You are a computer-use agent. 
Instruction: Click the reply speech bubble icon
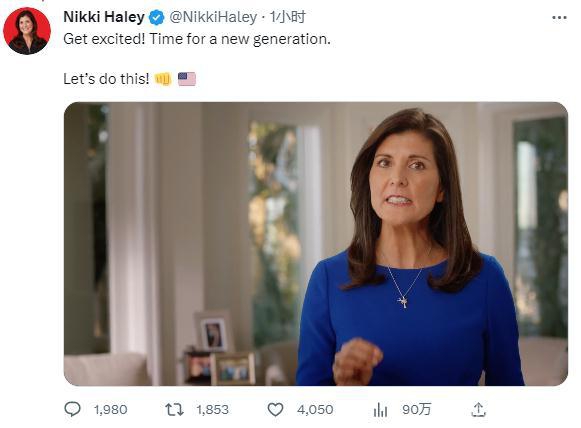(x=72, y=409)
